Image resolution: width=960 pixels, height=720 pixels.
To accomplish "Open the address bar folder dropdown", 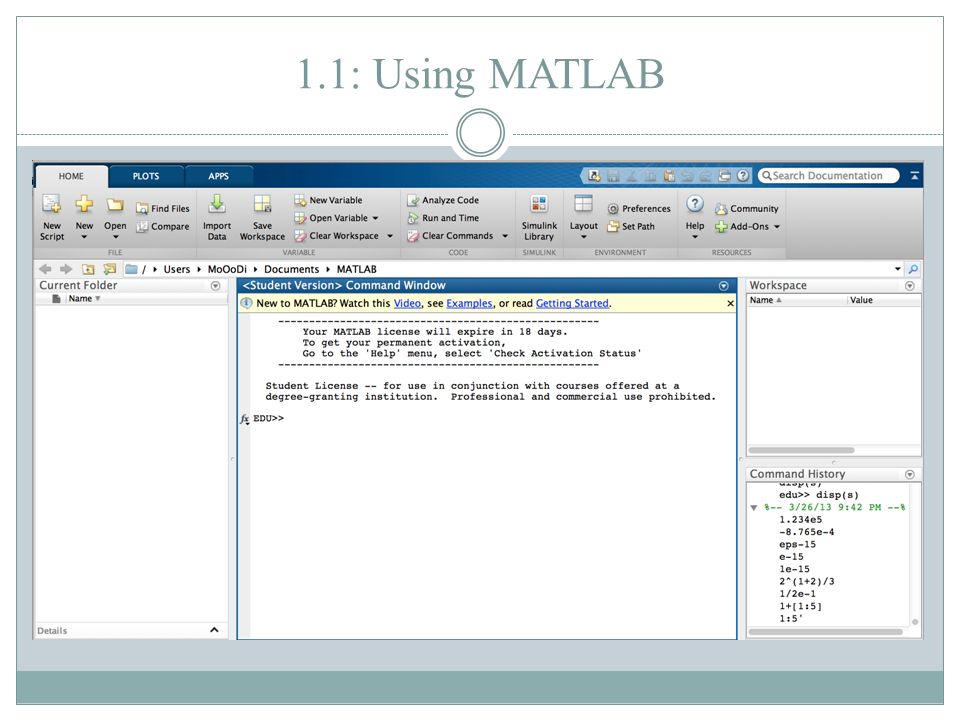I will click(898, 269).
